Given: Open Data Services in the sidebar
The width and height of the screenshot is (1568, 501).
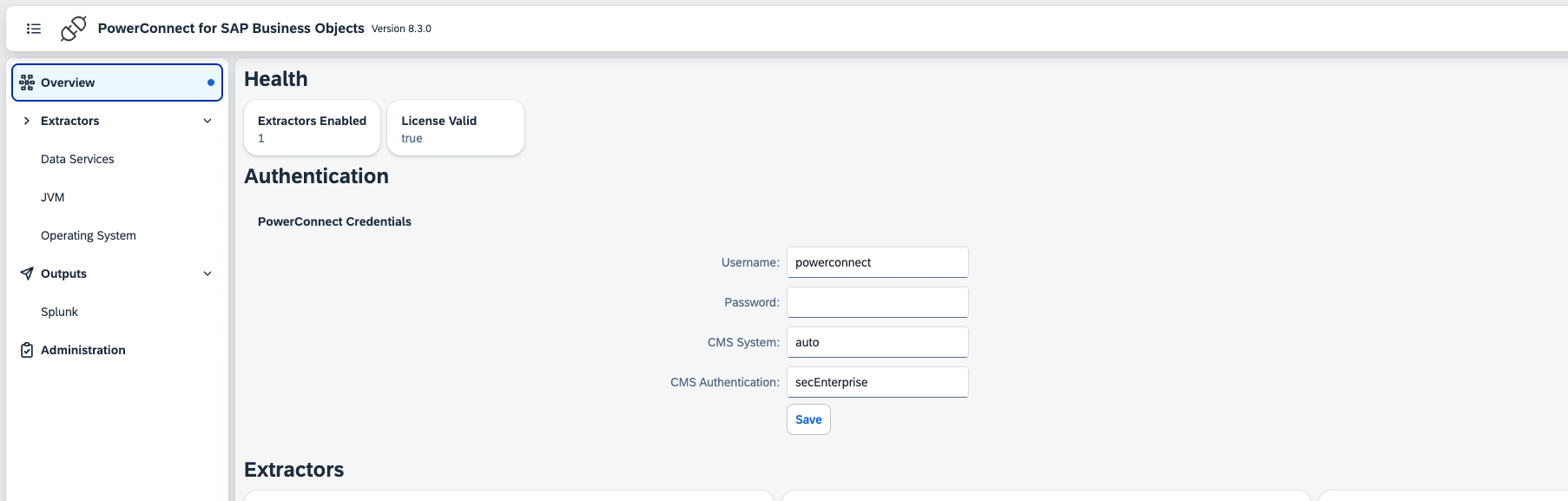Looking at the screenshot, I should 77,159.
